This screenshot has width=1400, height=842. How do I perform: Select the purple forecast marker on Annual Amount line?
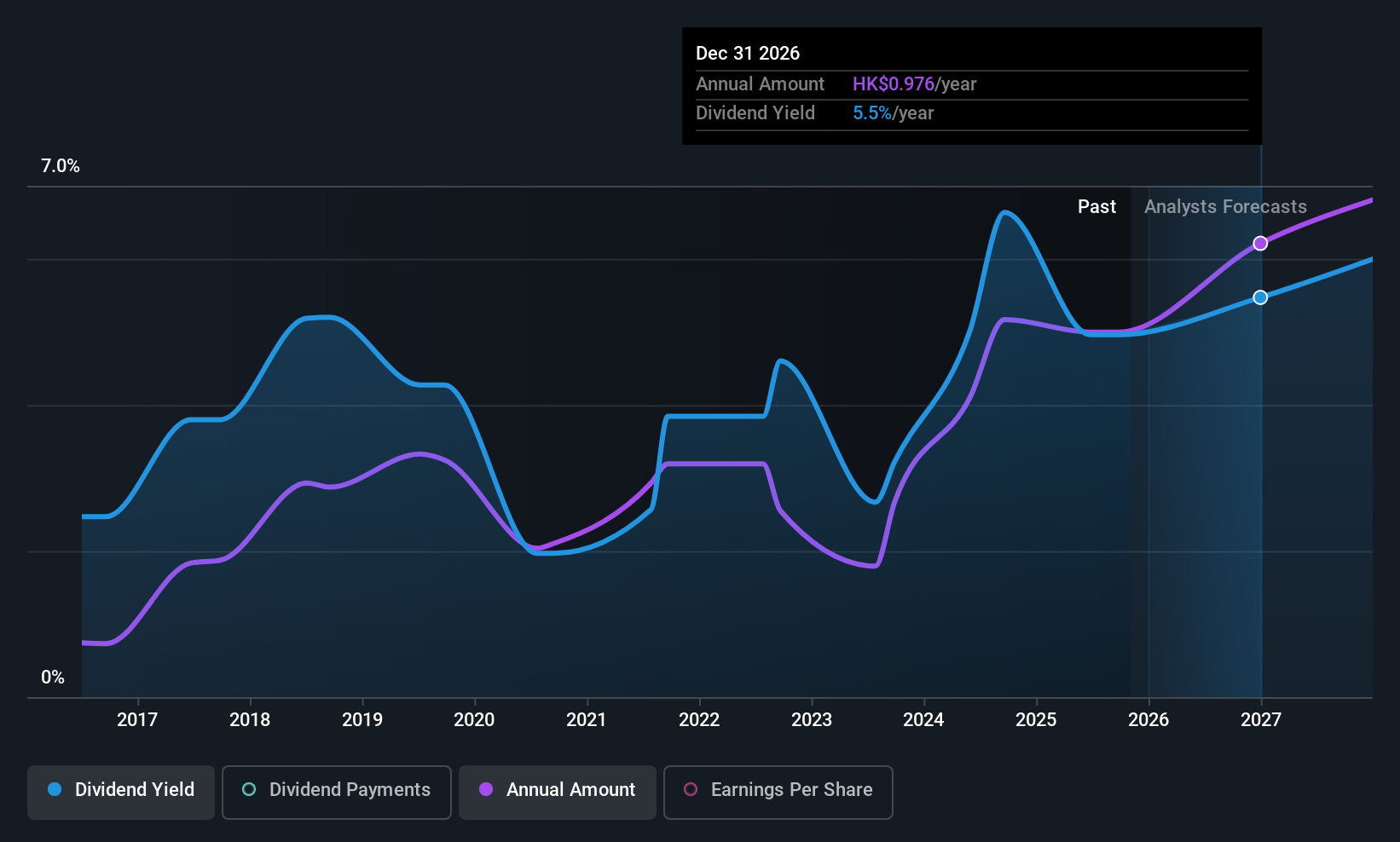click(1260, 243)
